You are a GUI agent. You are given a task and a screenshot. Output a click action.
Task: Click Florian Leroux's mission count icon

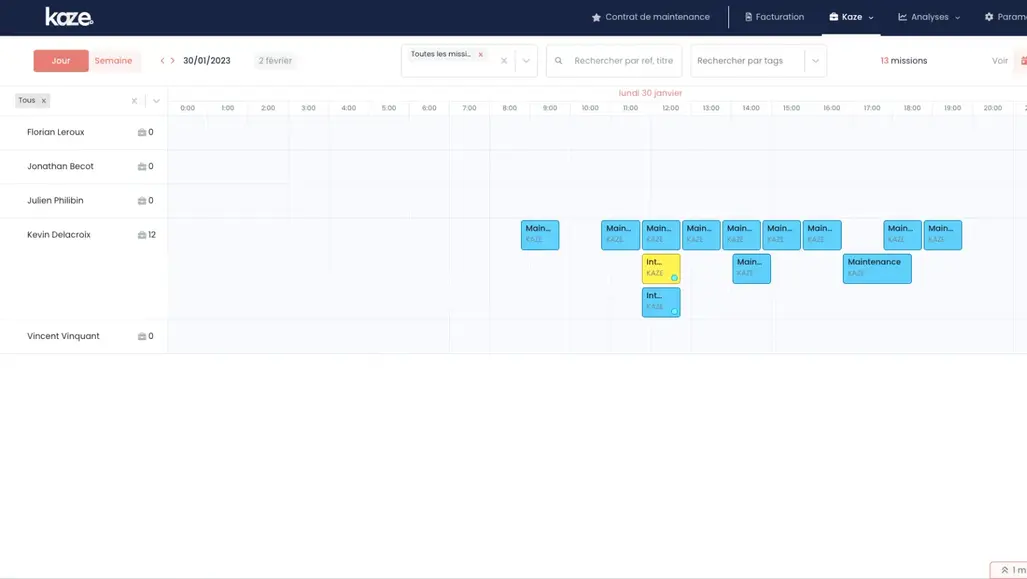point(141,132)
